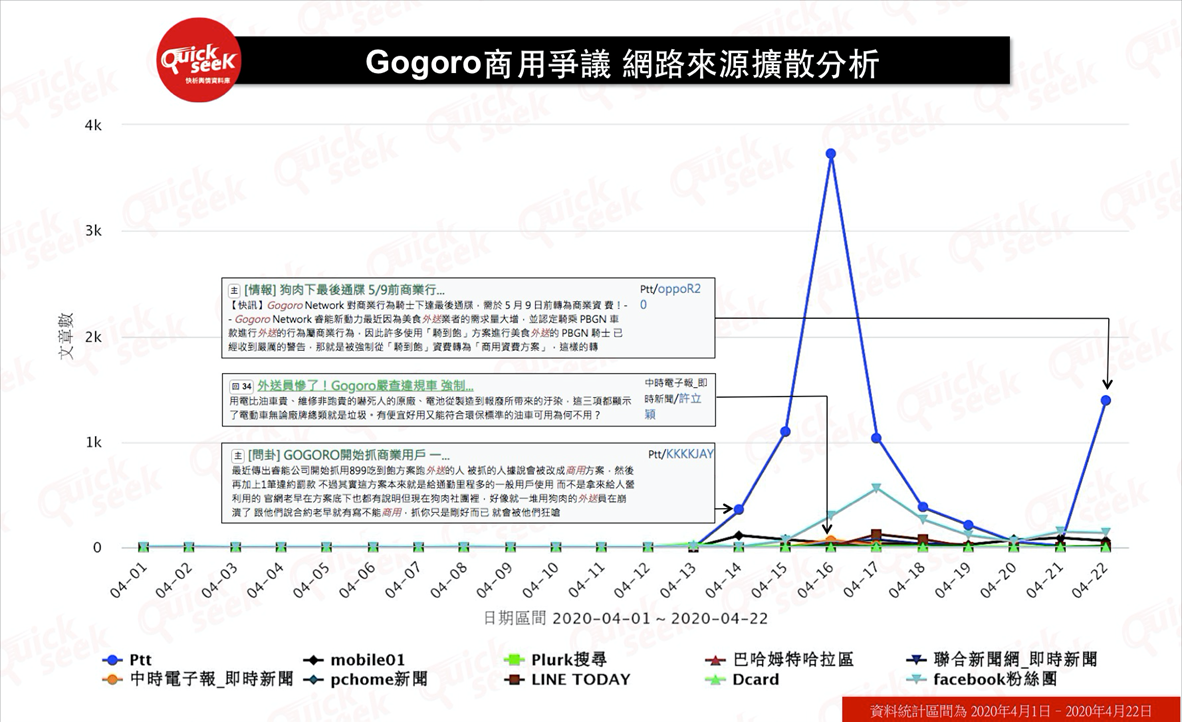The image size is (1182, 722).
Task: Click the Ptt data point on 04-19
Action: click(969, 525)
